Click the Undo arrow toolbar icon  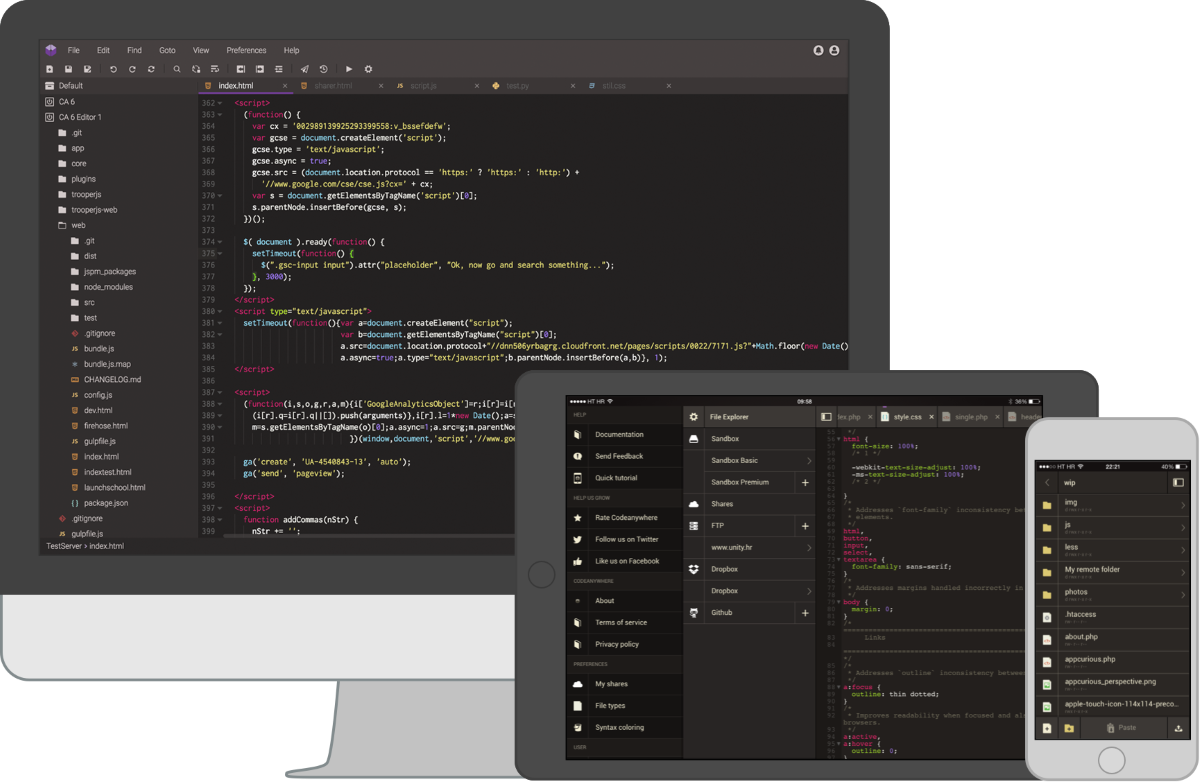pyautogui.click(x=113, y=69)
